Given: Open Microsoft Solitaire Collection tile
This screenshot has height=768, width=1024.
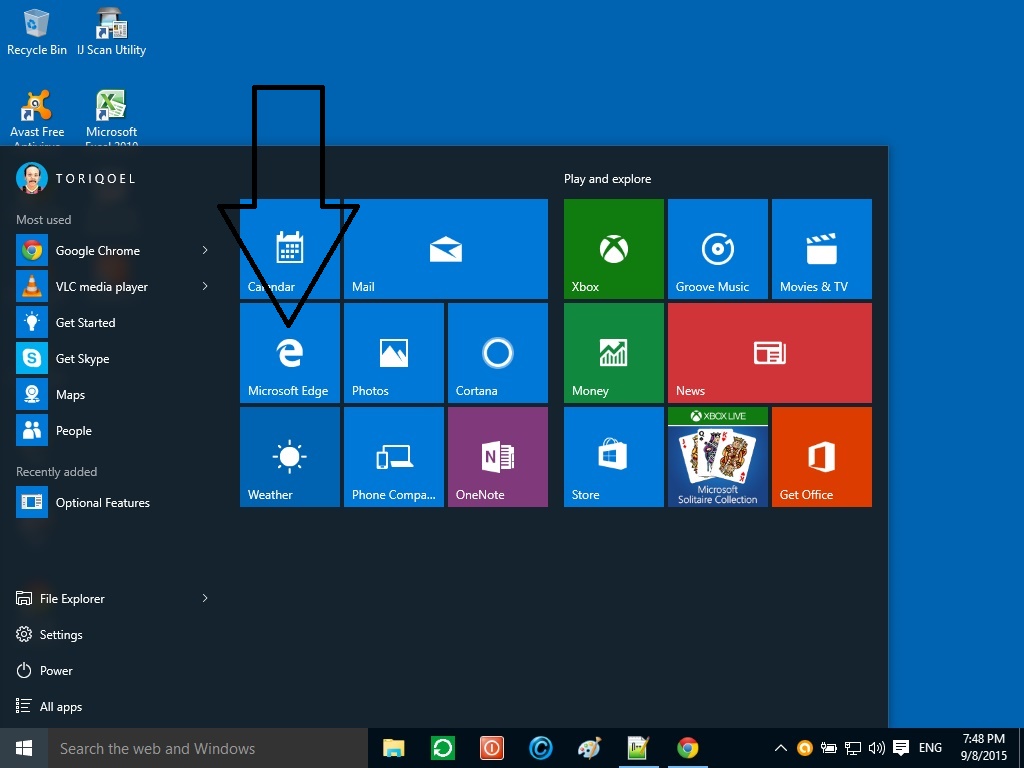Looking at the screenshot, I should pyautogui.click(x=718, y=457).
